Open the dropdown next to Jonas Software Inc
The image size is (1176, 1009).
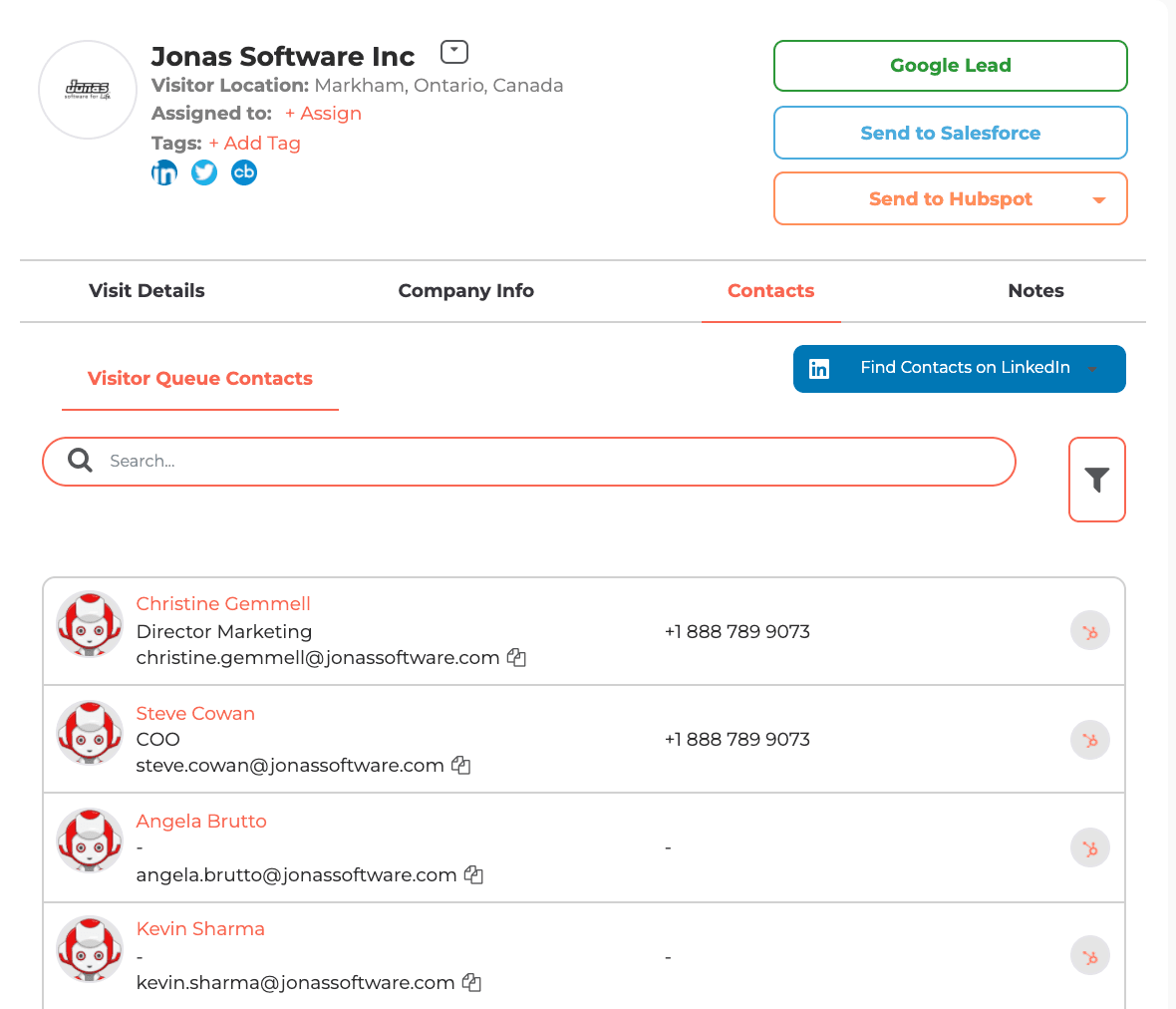(x=454, y=52)
